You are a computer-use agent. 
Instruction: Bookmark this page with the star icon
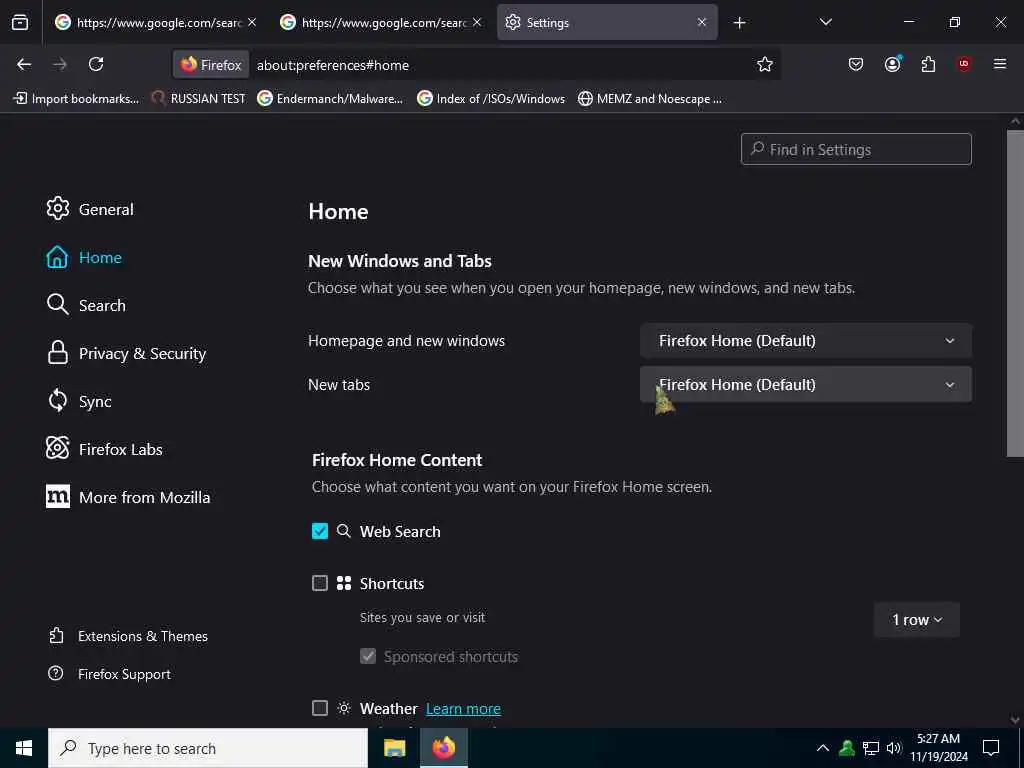765,64
